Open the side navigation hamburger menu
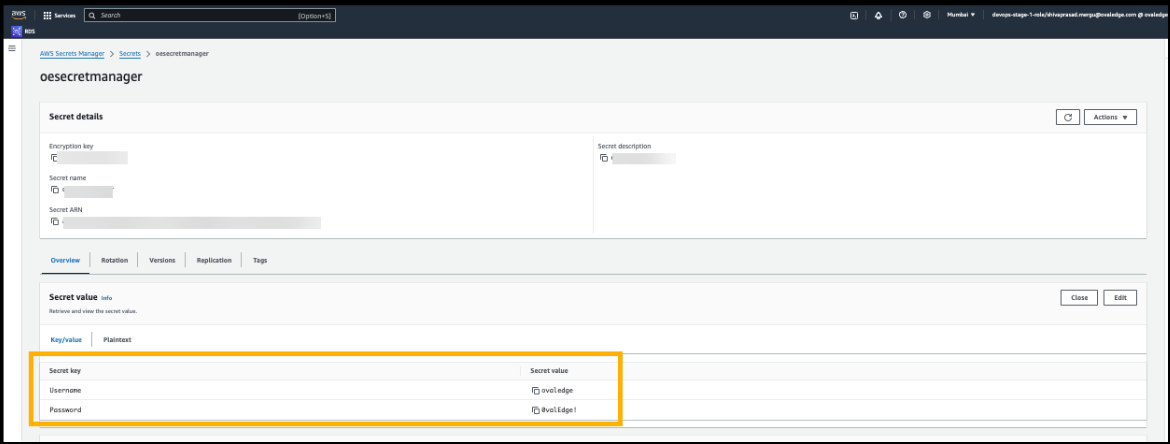 coord(12,49)
